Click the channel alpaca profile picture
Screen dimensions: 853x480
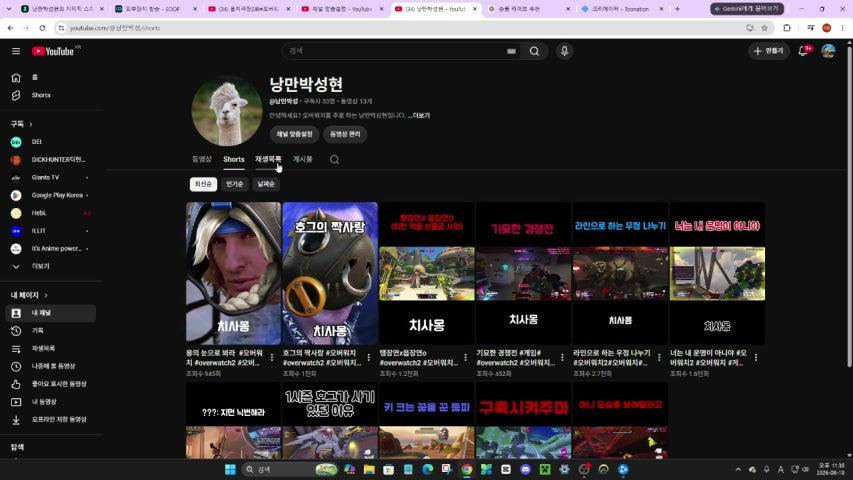pyautogui.click(x=227, y=111)
